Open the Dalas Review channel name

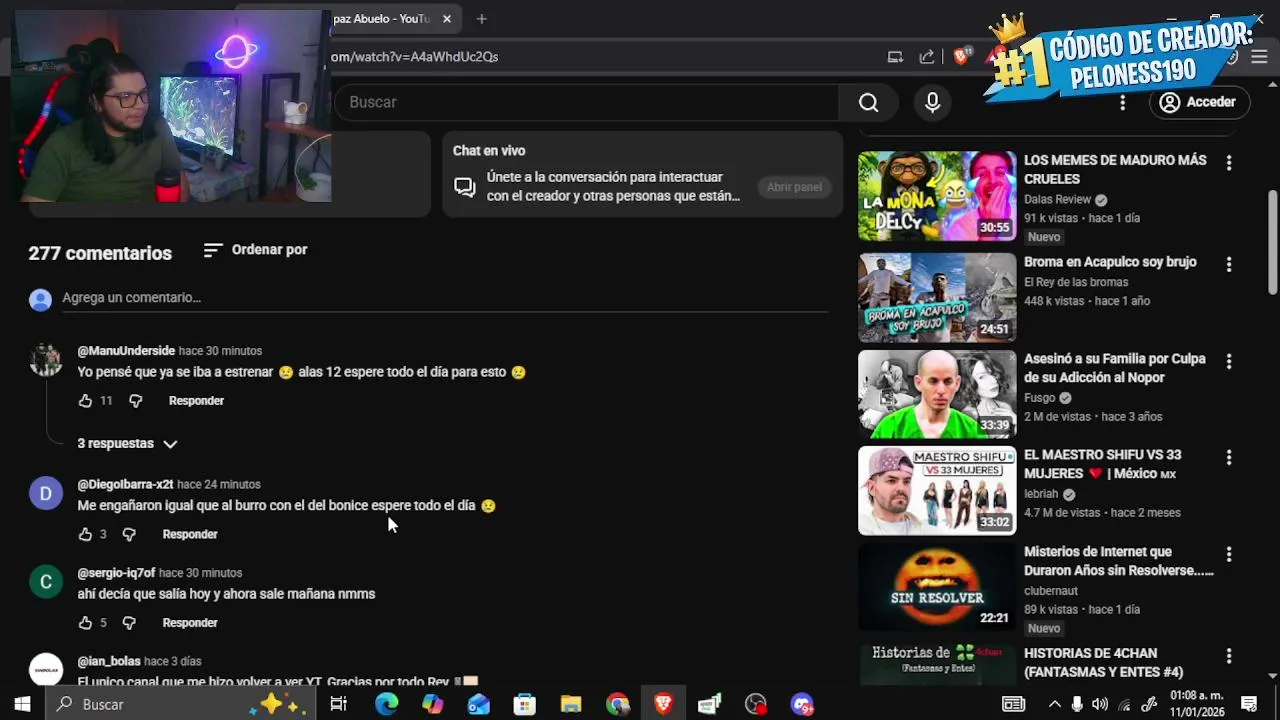pyautogui.click(x=1057, y=199)
